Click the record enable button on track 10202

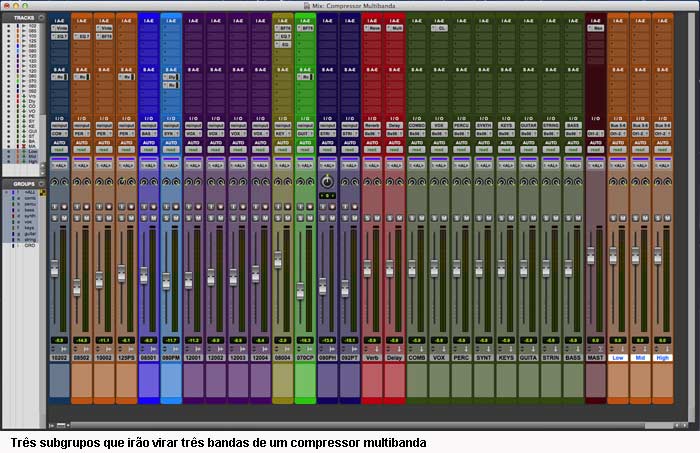click(64, 207)
